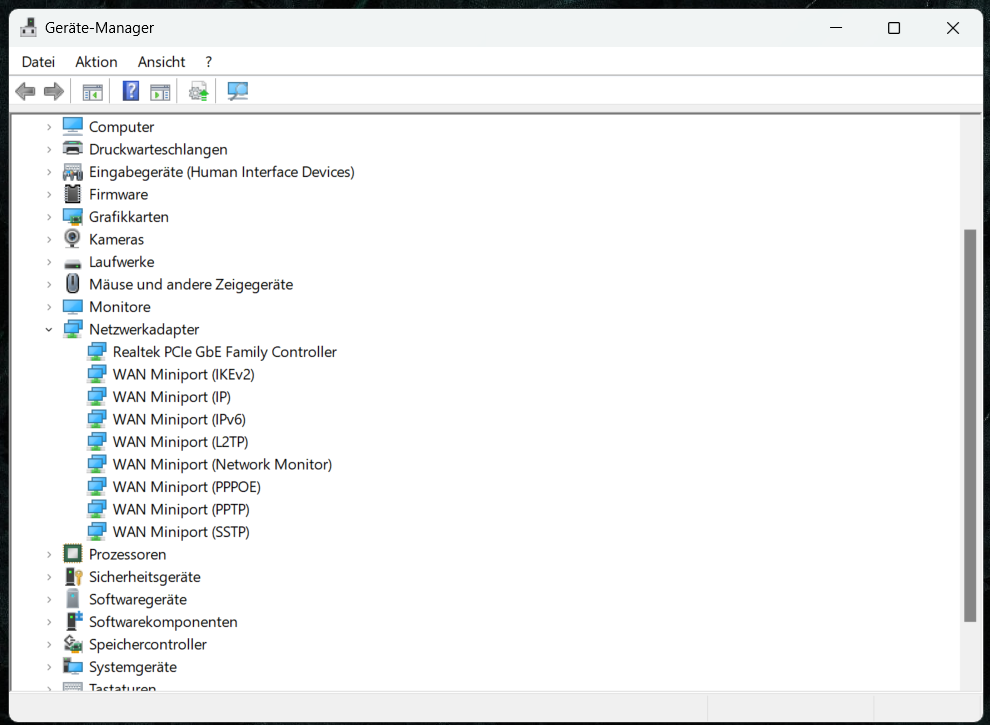Expand the Computer node
This screenshot has height=725, width=990.
(x=49, y=127)
